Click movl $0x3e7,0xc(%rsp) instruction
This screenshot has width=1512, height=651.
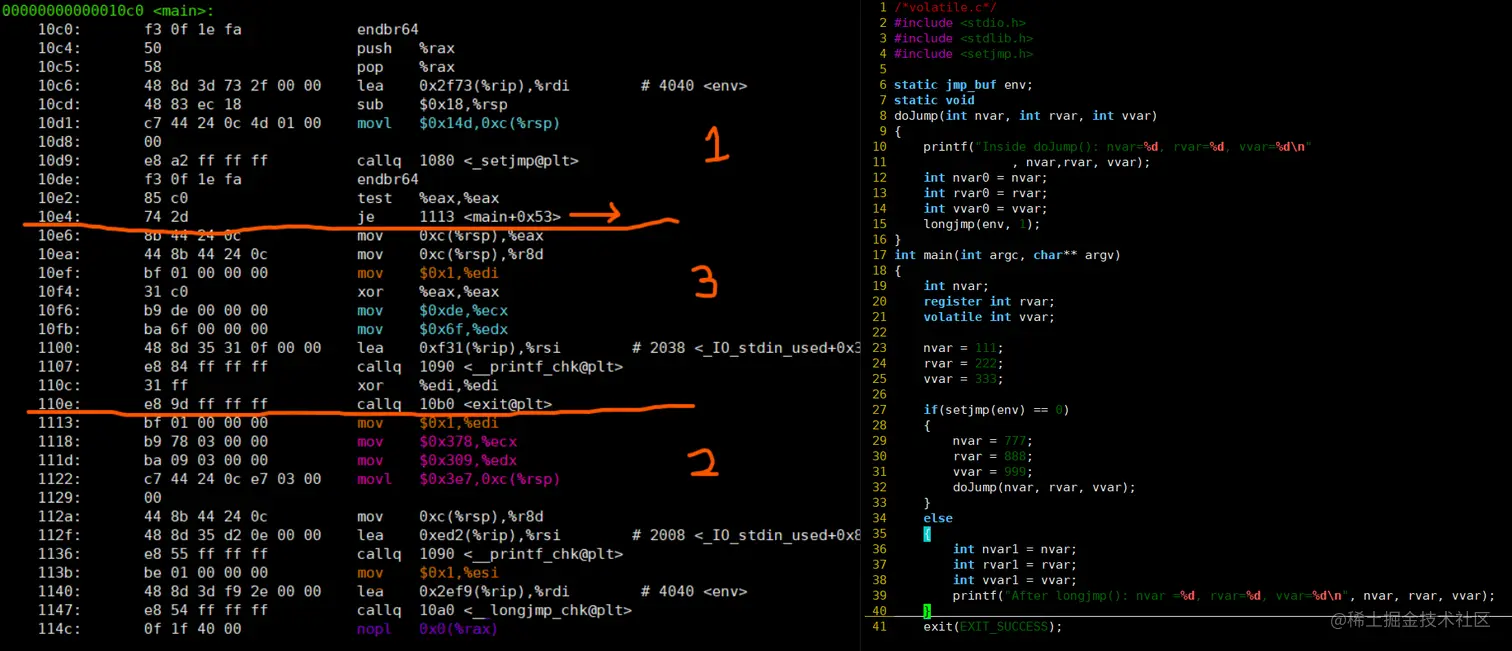(x=458, y=479)
